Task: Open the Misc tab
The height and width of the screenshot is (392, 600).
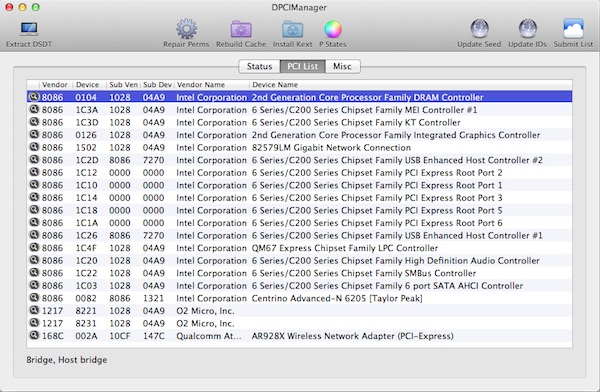Action: [342, 66]
